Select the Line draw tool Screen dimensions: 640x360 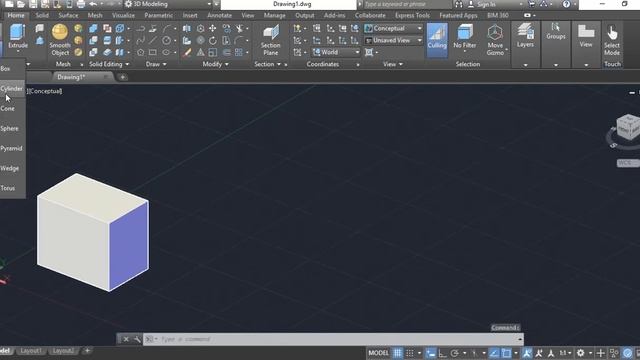point(153,40)
